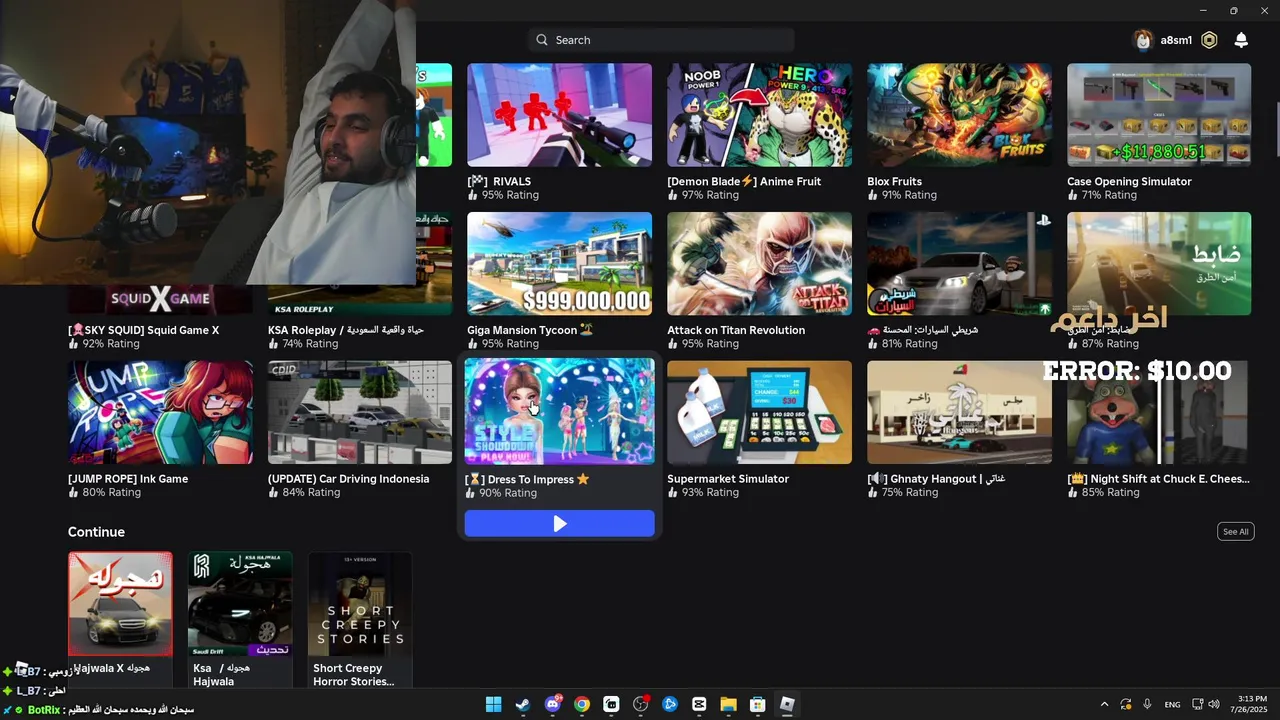
Task: Click the RIVALS game title
Action: tap(499, 181)
